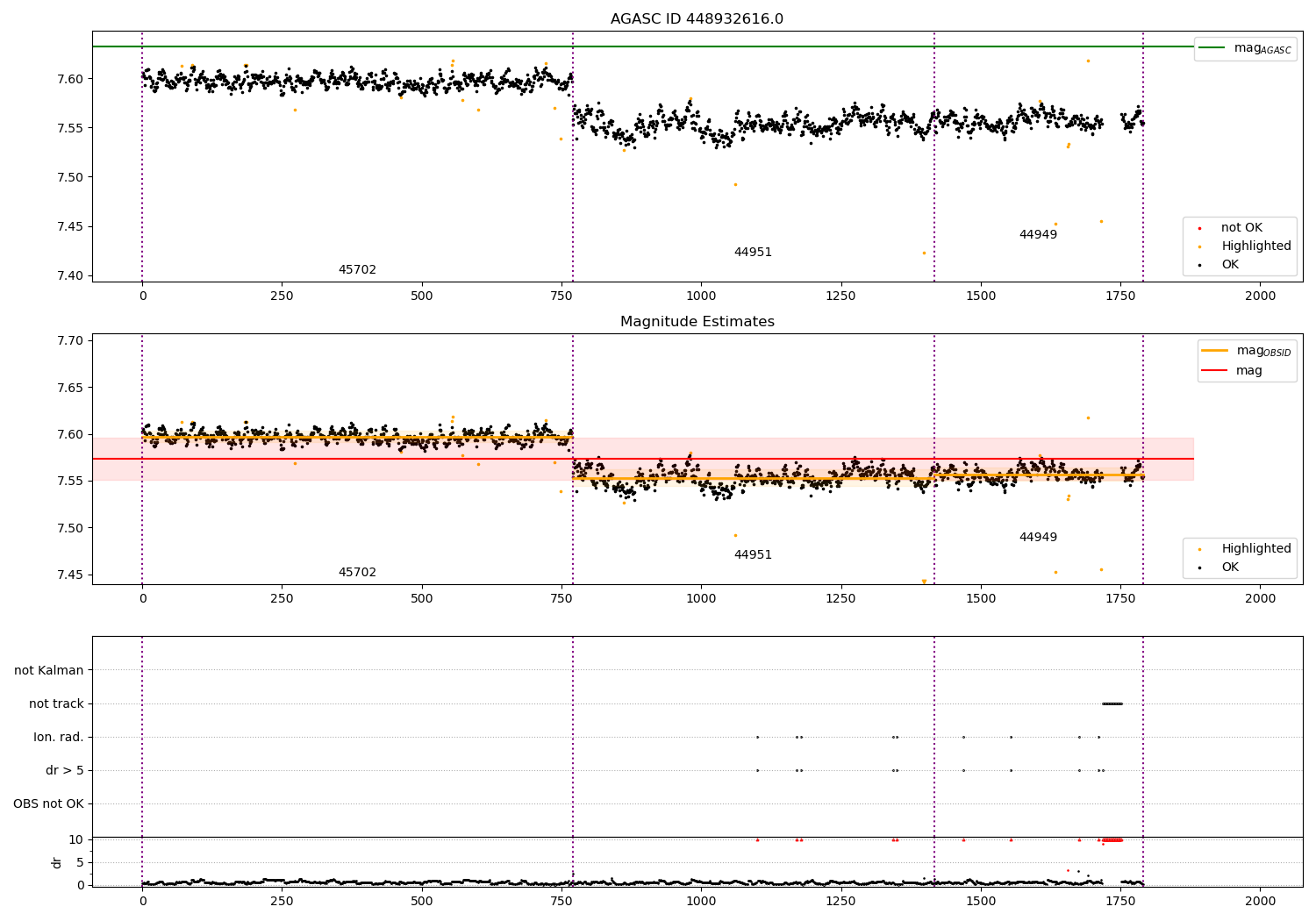Viewport: 1316px width, 921px height.
Task: Select 'mag OBSID' legend label in middle plot
Action: click(1263, 351)
